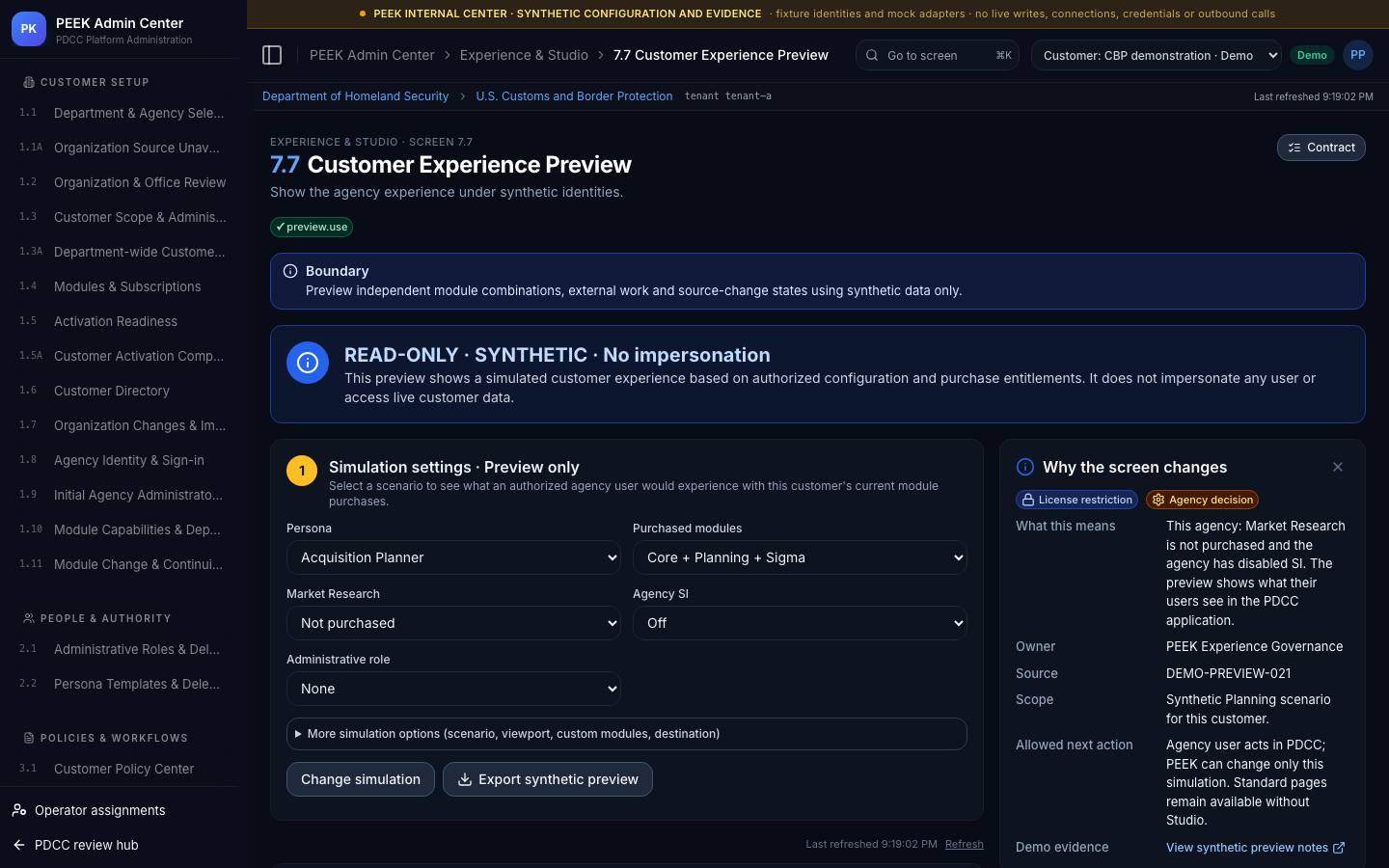Open the Purchased modules dropdown

pos(800,557)
